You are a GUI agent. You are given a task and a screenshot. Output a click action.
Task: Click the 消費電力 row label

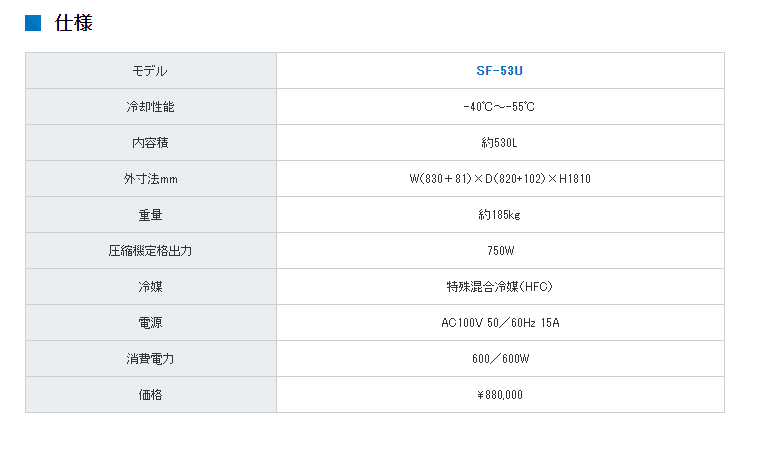coord(150,359)
